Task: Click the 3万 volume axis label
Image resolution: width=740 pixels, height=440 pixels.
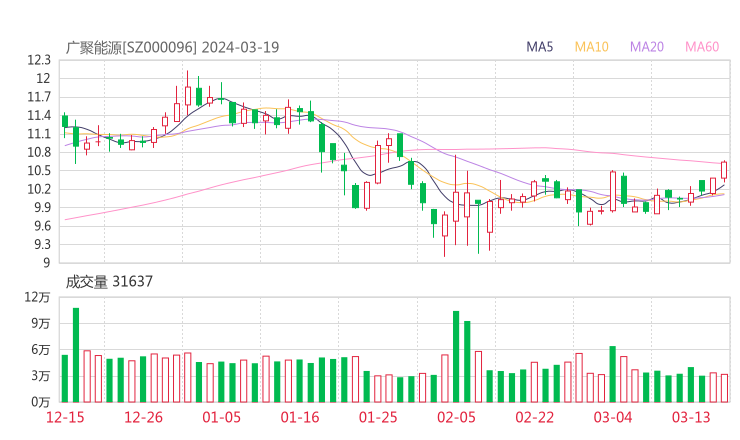Action: point(41,376)
